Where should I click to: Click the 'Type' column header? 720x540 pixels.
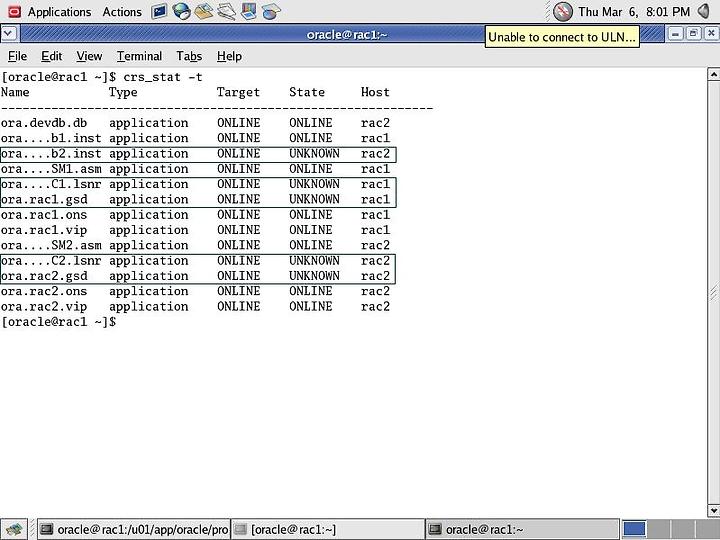[123, 93]
